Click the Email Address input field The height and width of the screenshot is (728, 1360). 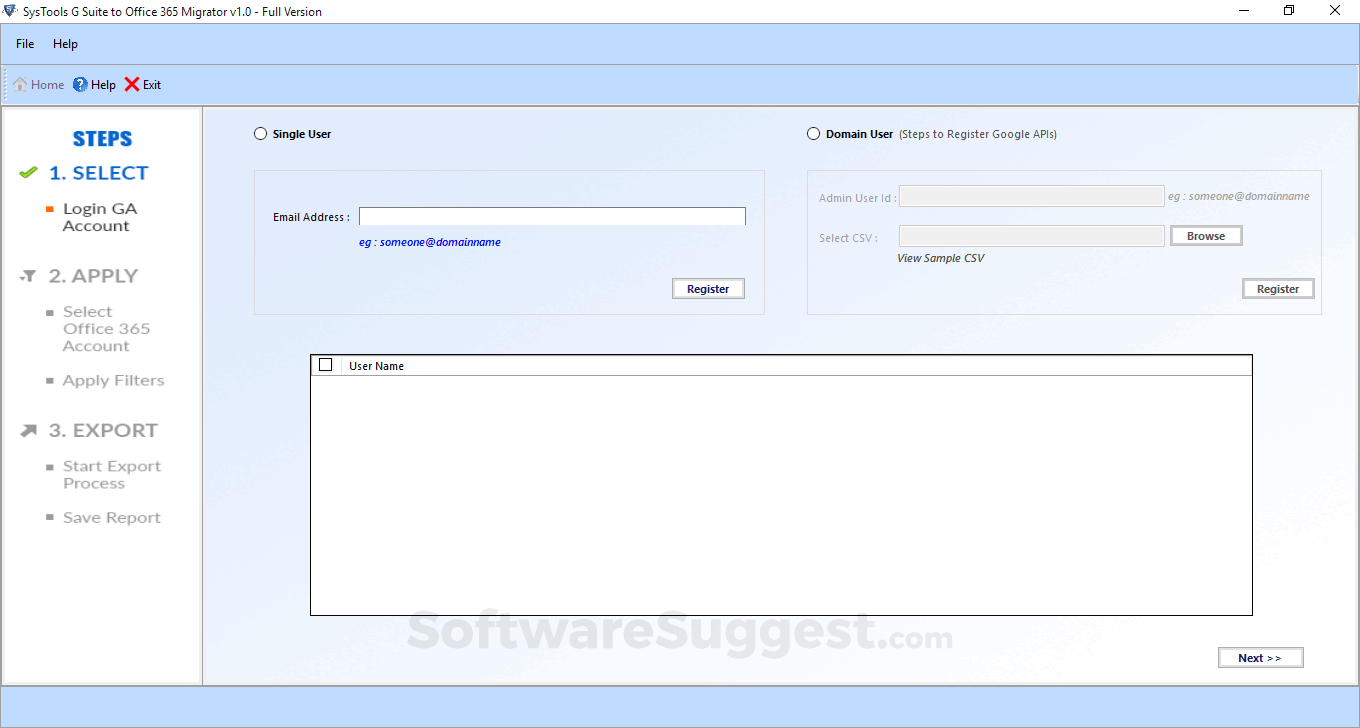point(552,217)
